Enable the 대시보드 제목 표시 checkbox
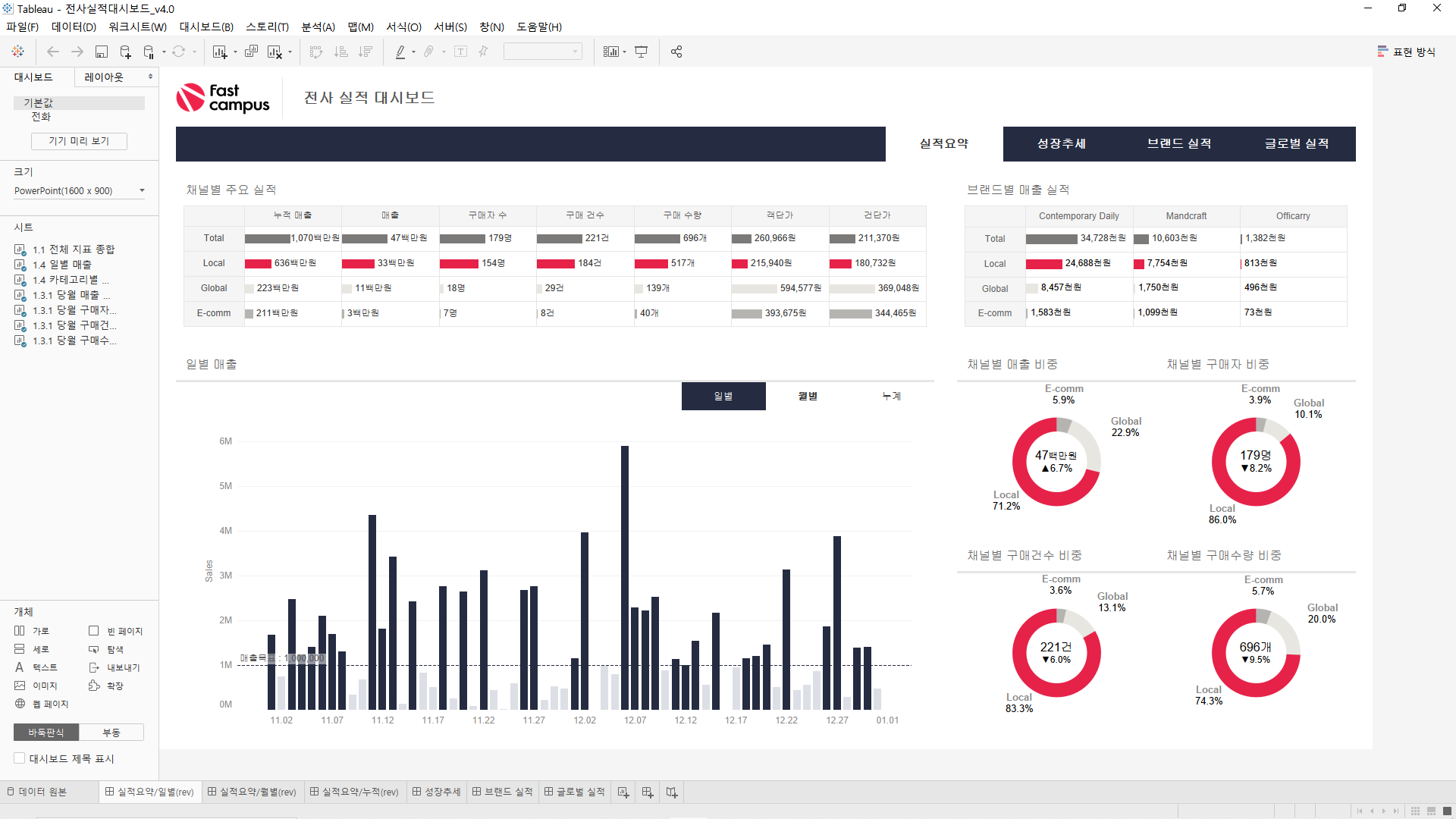 pos(20,758)
